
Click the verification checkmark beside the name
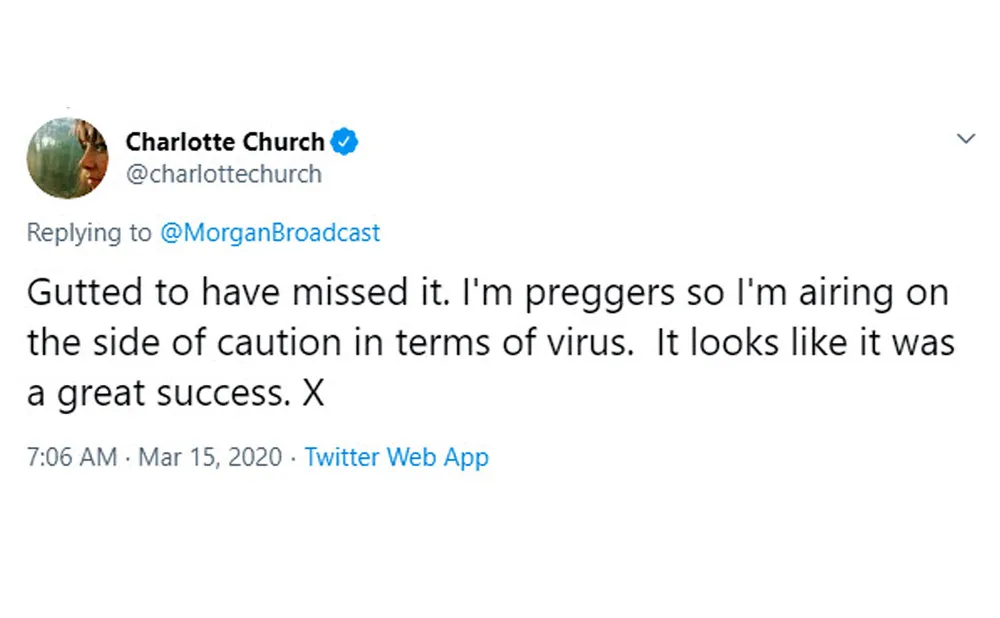tap(344, 142)
